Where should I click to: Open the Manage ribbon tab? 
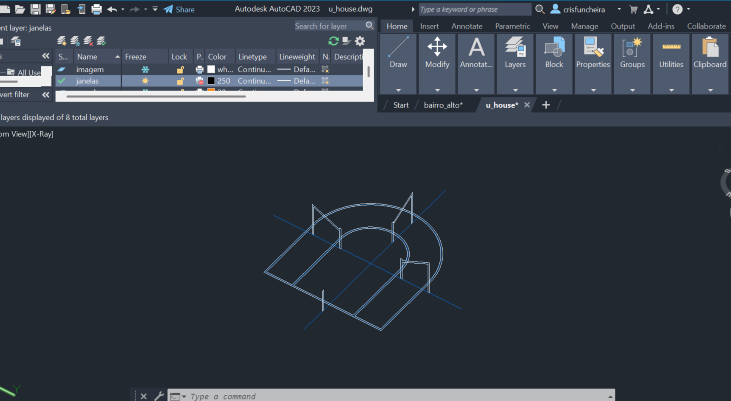[585, 26]
